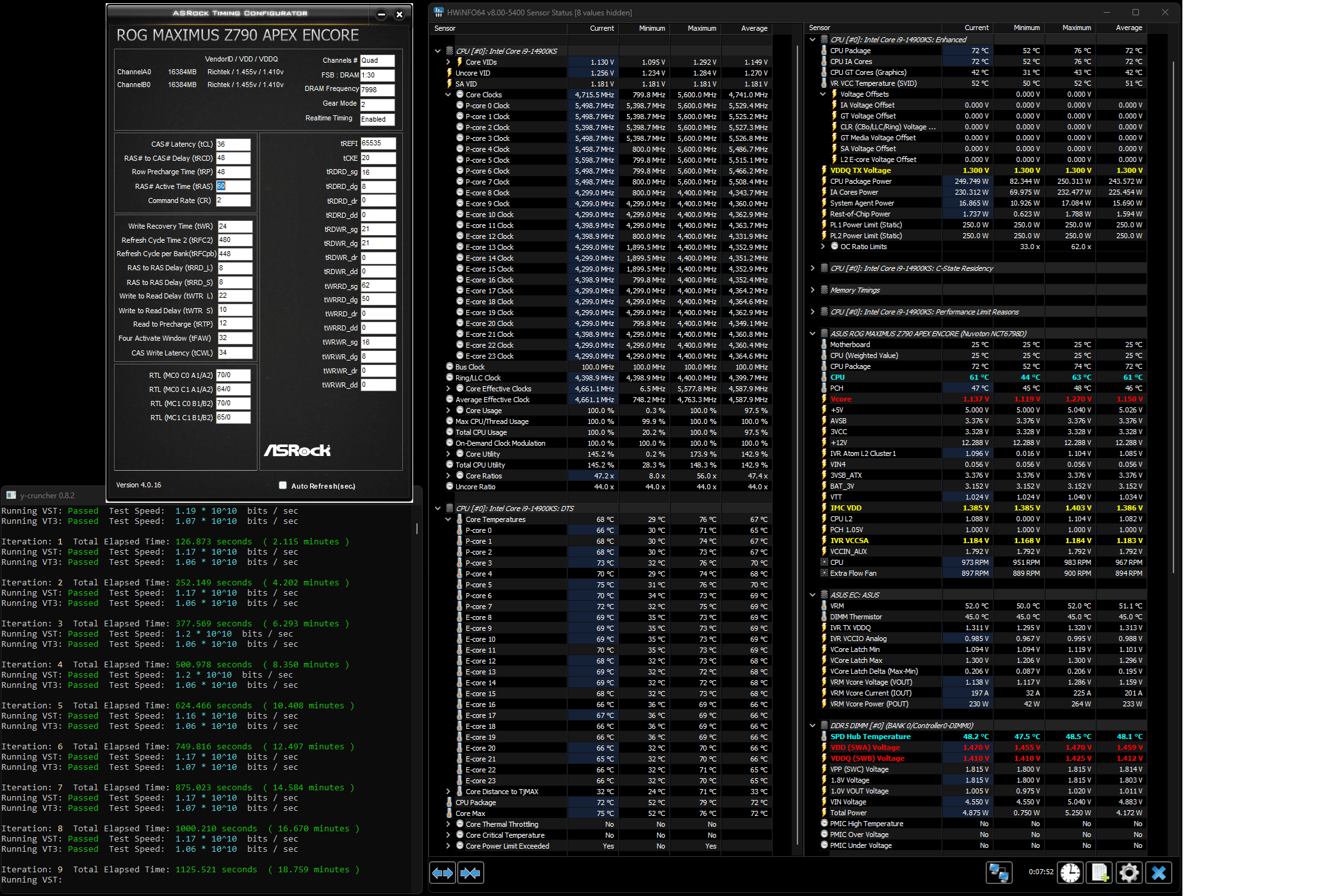Click the Bus Clock sensor icon
Image resolution: width=1322 pixels, height=896 pixels.
450,367
